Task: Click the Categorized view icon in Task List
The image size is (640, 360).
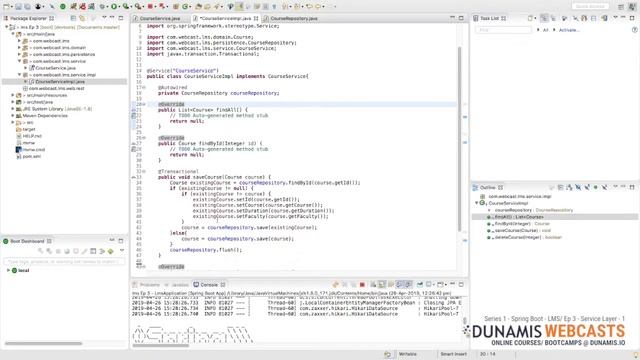Action: 544,18
